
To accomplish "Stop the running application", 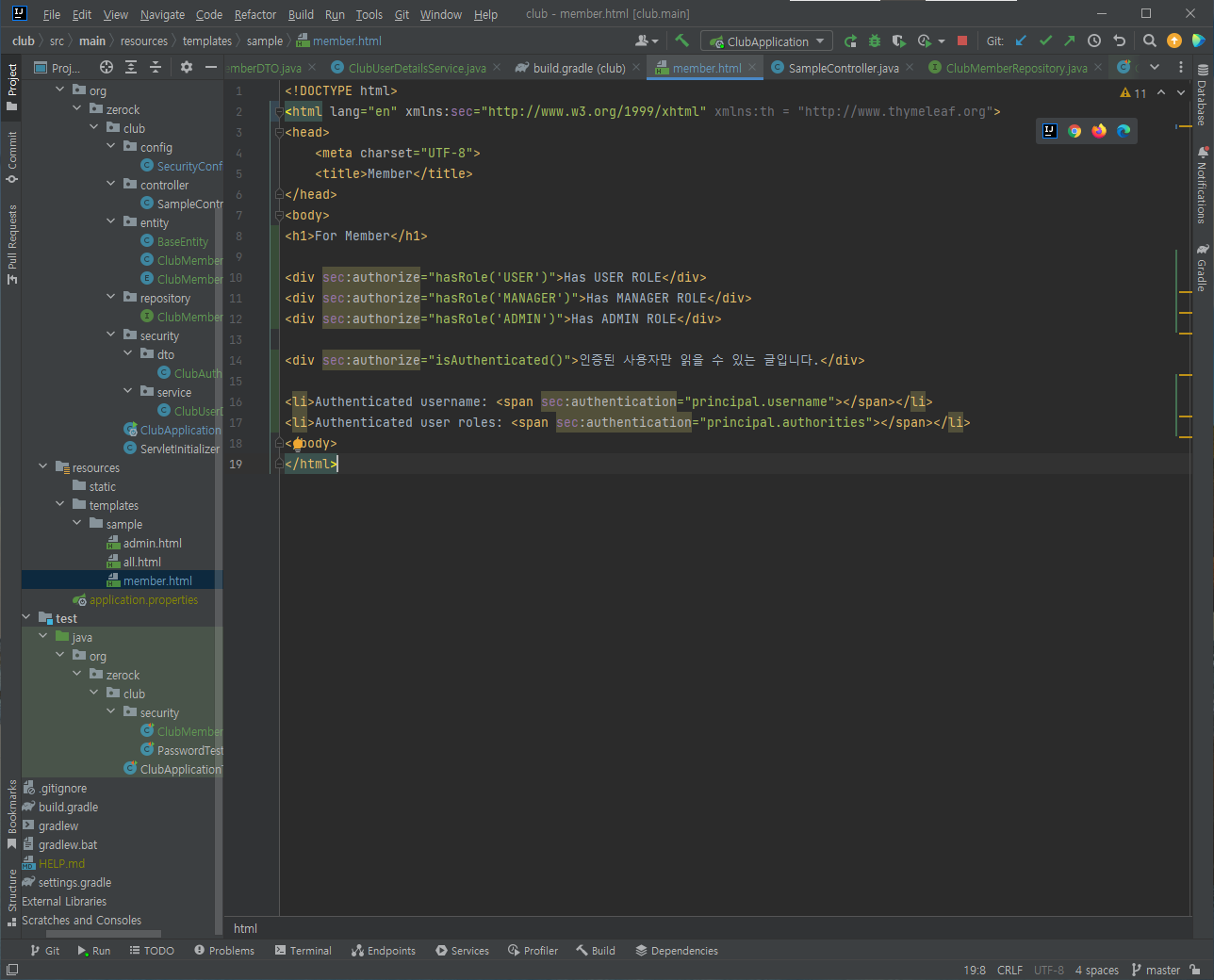I will coord(962,41).
